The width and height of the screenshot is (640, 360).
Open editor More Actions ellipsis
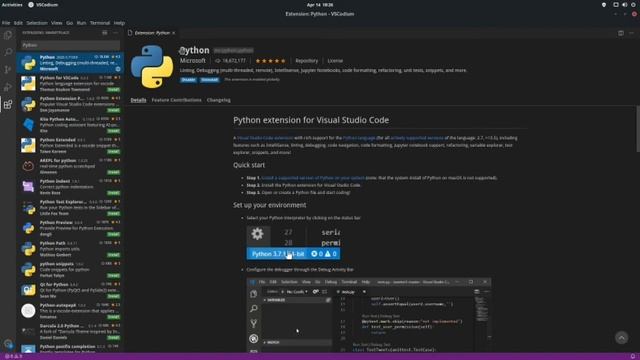pyautogui.click(x=631, y=33)
